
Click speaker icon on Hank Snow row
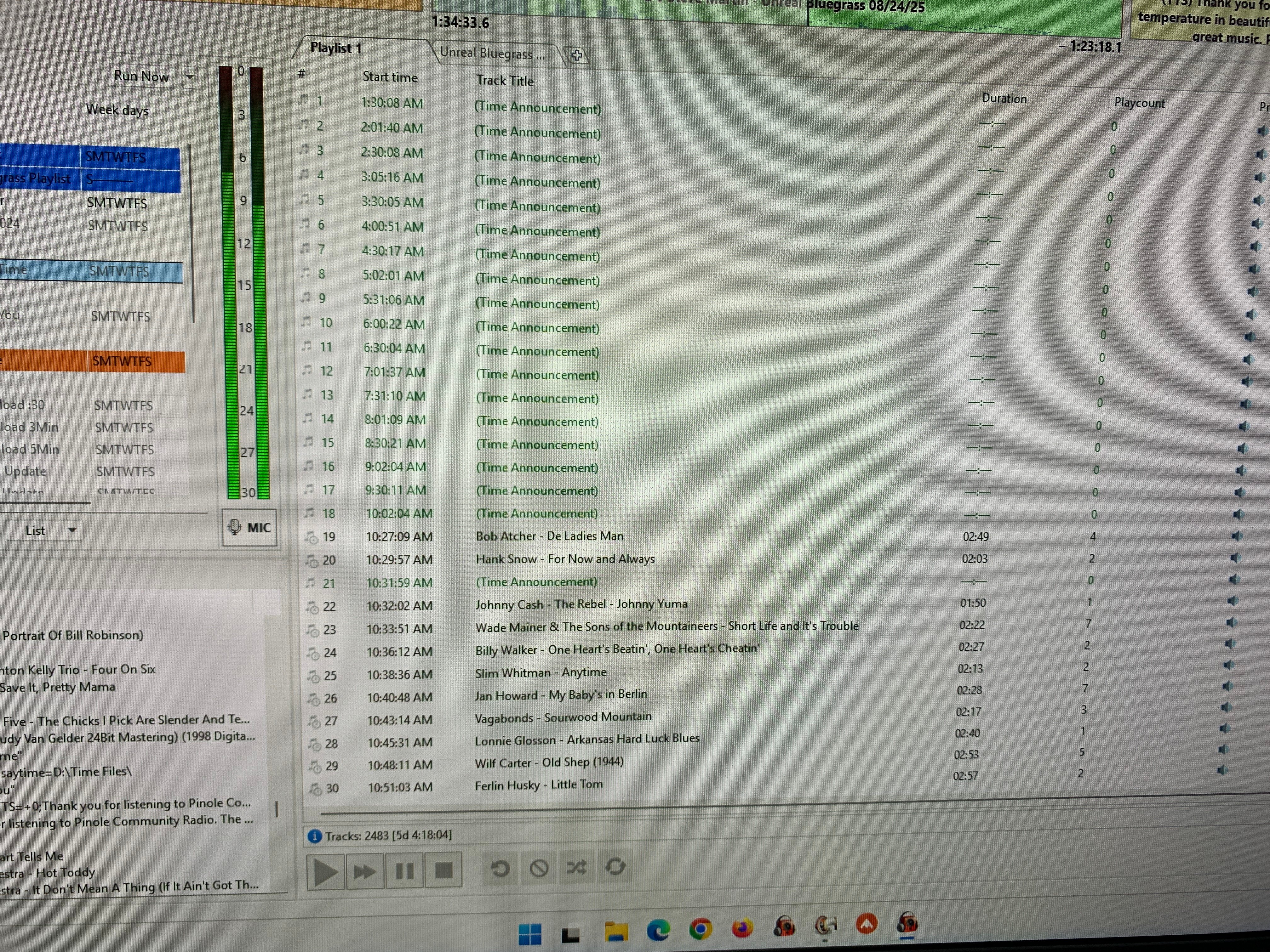coord(1236,558)
